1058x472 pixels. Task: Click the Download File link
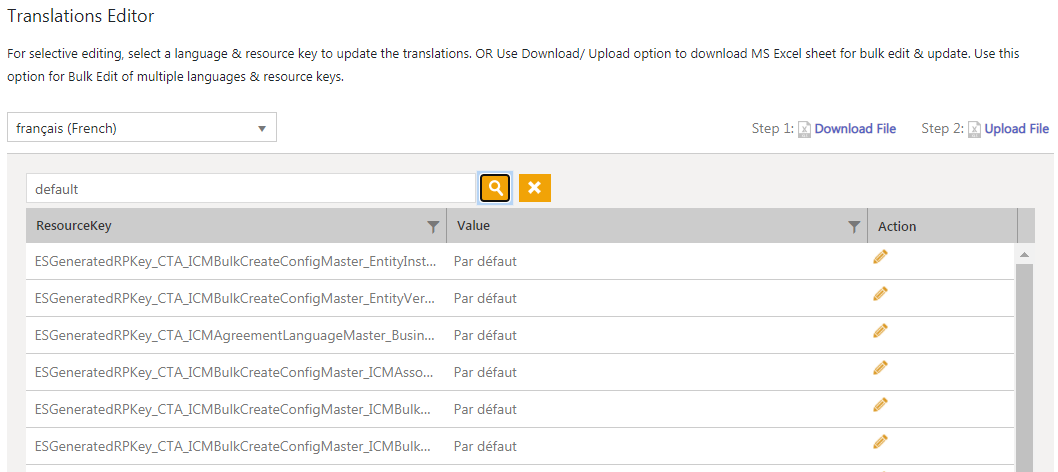pyautogui.click(x=855, y=129)
